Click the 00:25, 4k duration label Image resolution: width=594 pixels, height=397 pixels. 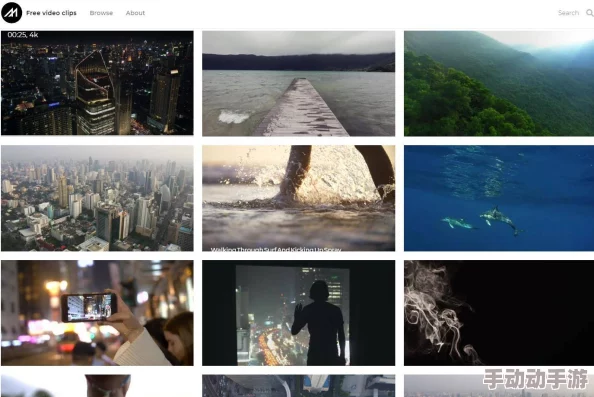23,35
